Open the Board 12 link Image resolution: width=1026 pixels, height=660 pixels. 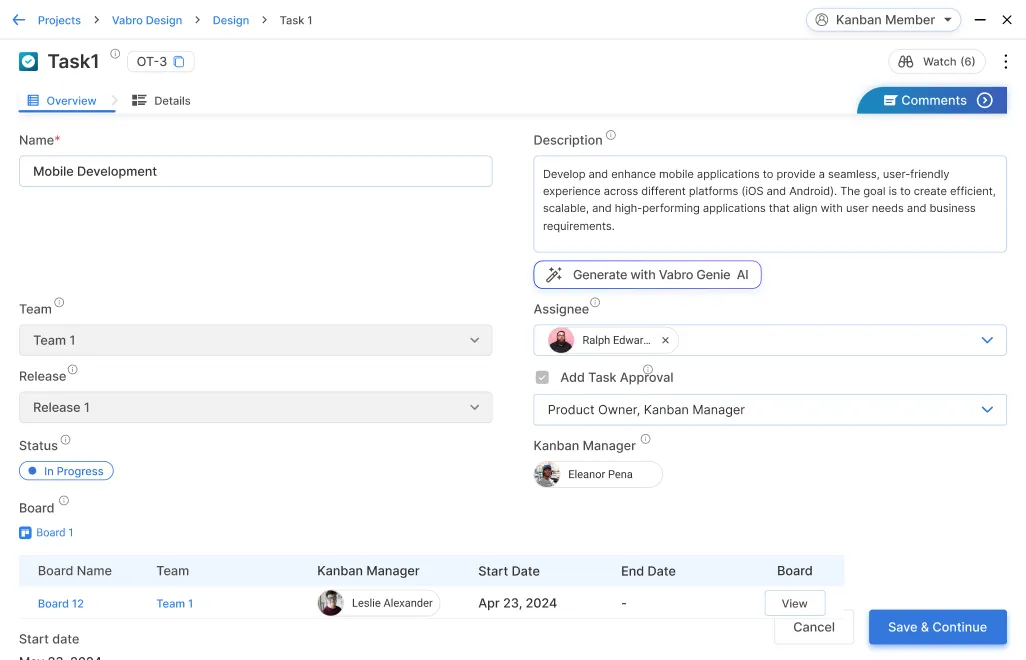[x=61, y=603]
